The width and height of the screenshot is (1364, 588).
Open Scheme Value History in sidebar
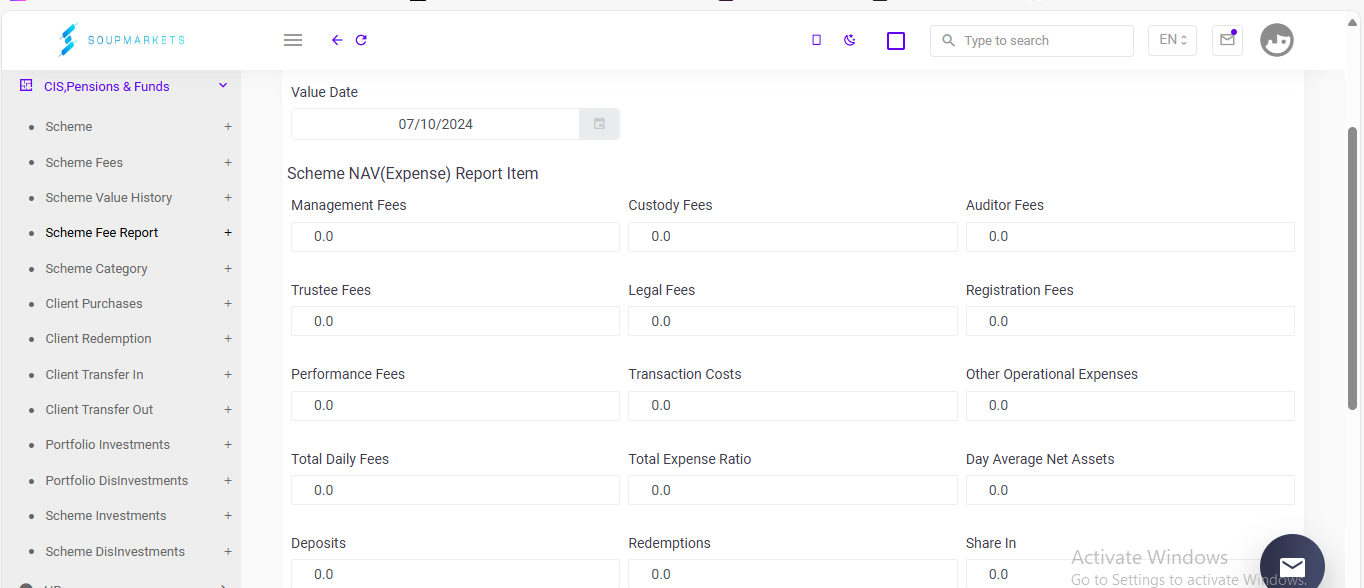click(109, 197)
